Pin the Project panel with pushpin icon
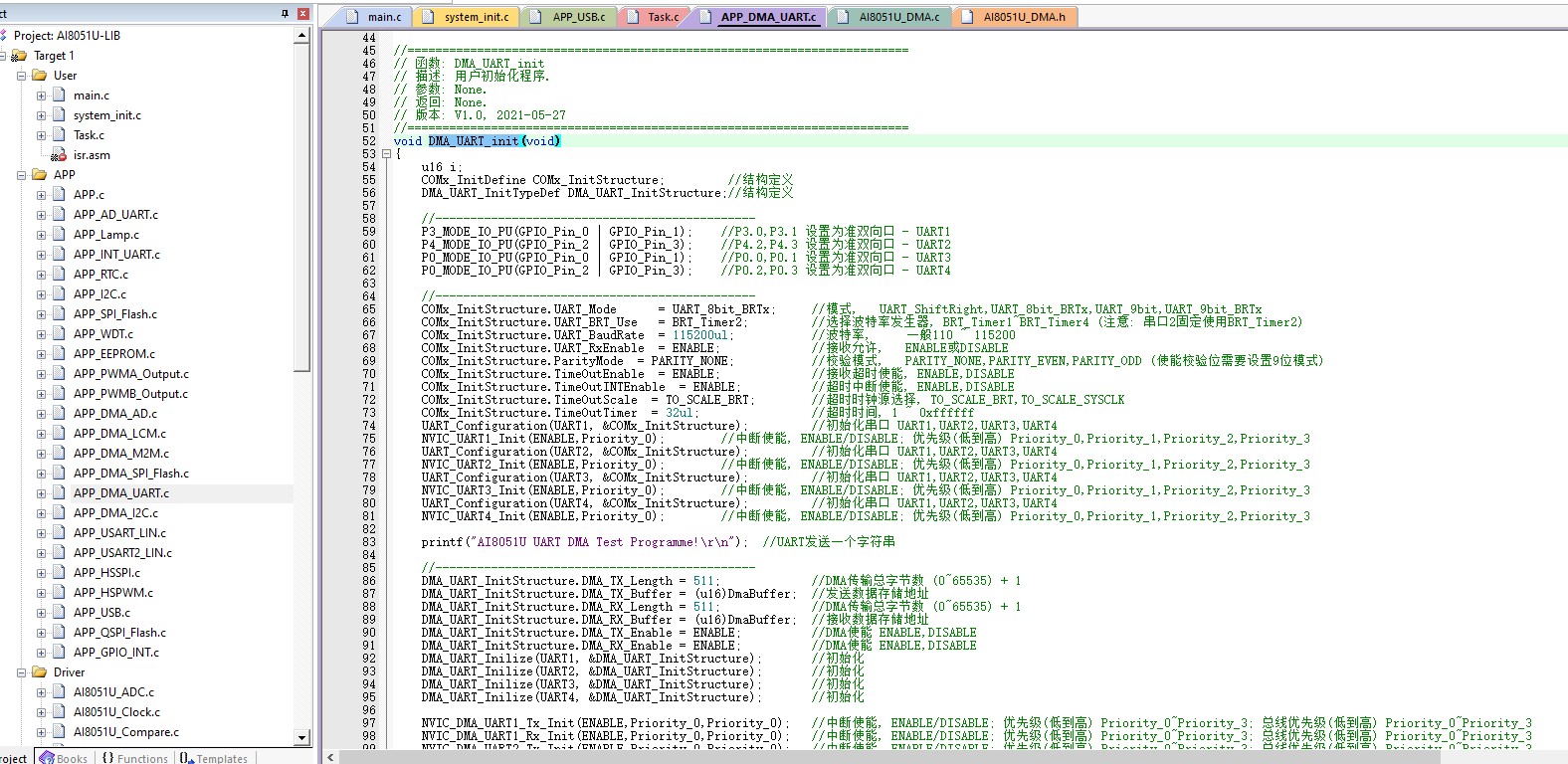The height and width of the screenshot is (764, 1568). 285,13
